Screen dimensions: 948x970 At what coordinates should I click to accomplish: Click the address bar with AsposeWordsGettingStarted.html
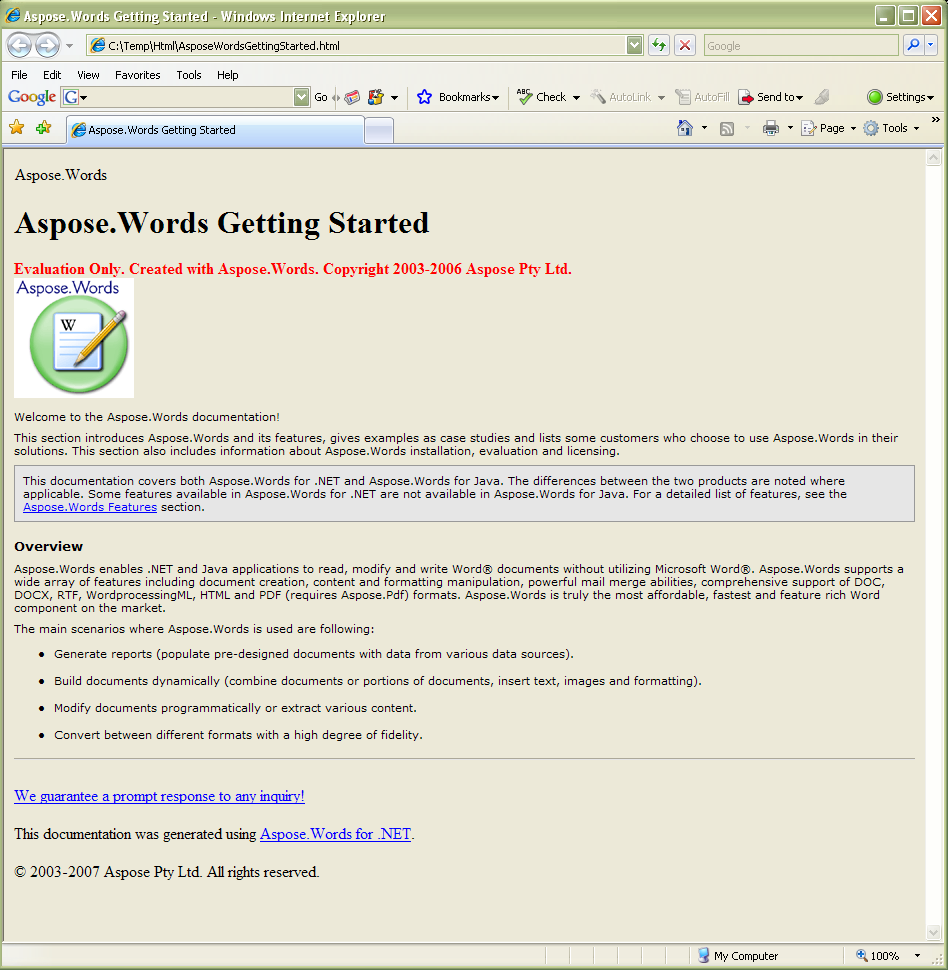[356, 45]
